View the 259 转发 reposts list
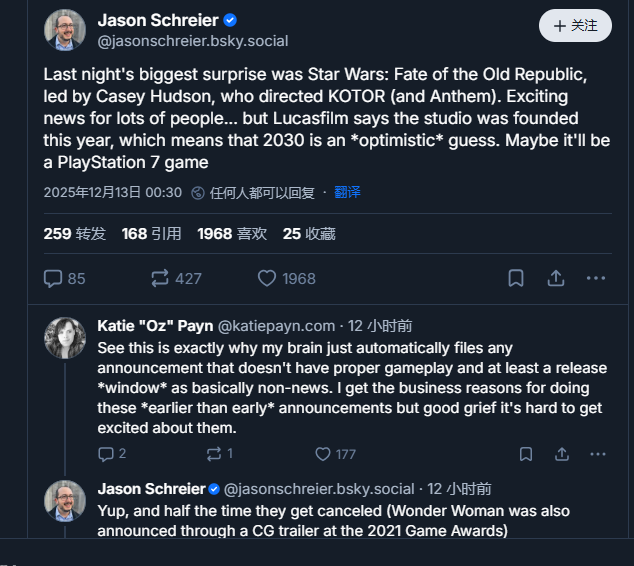 (x=74, y=234)
